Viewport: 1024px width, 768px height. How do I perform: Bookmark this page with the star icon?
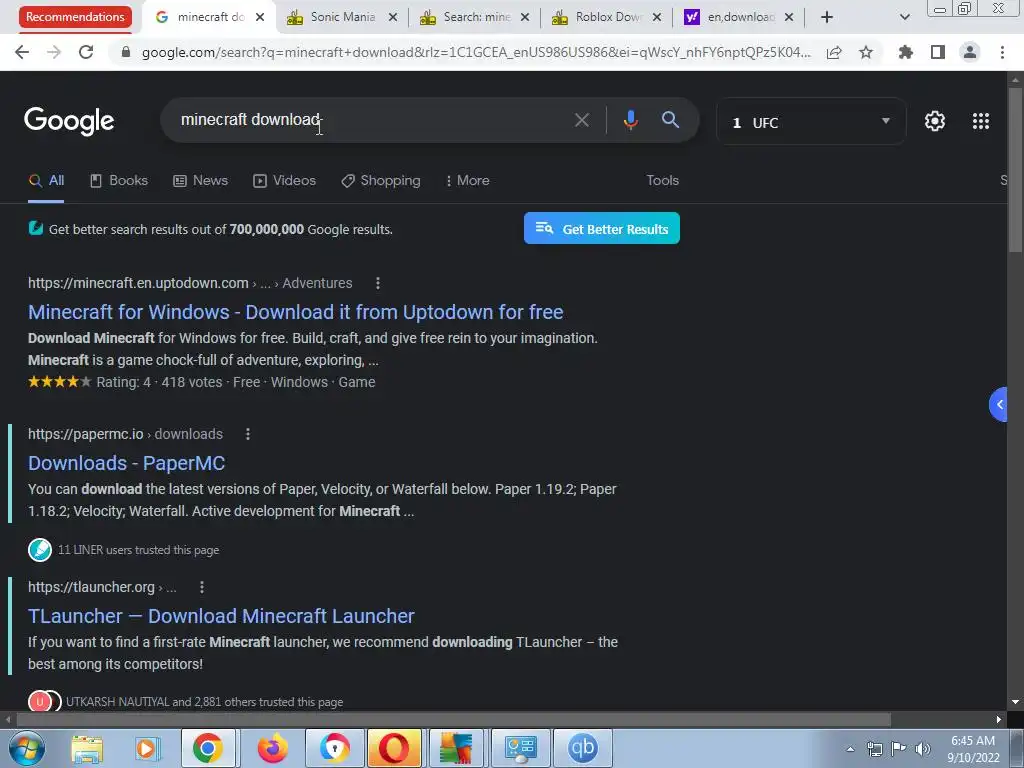[866, 52]
